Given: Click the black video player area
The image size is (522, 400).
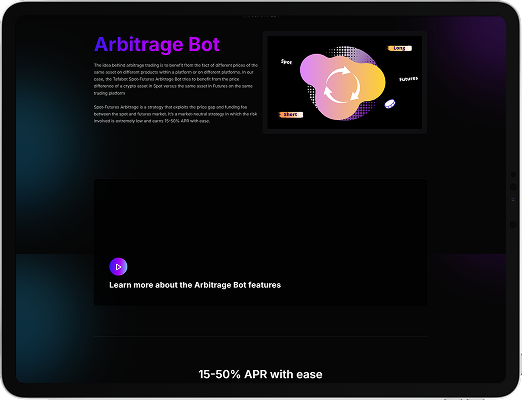Looking at the screenshot, I should pyautogui.click(x=260, y=242).
